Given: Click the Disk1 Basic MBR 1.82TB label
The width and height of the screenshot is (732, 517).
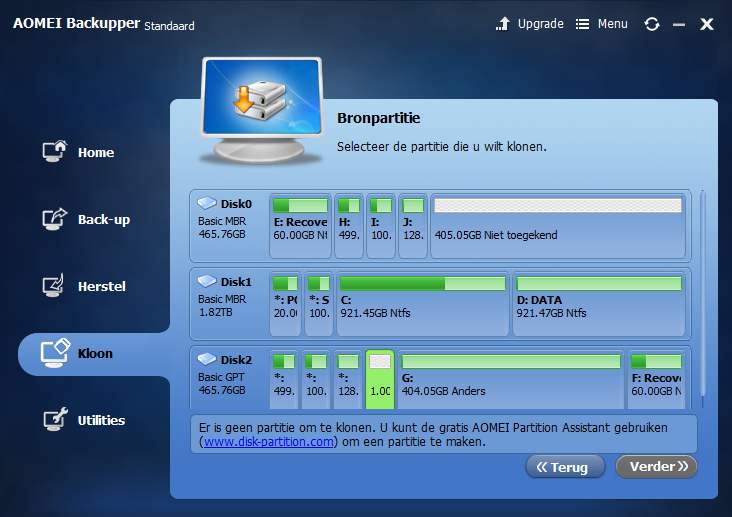Looking at the screenshot, I should pos(222,305).
